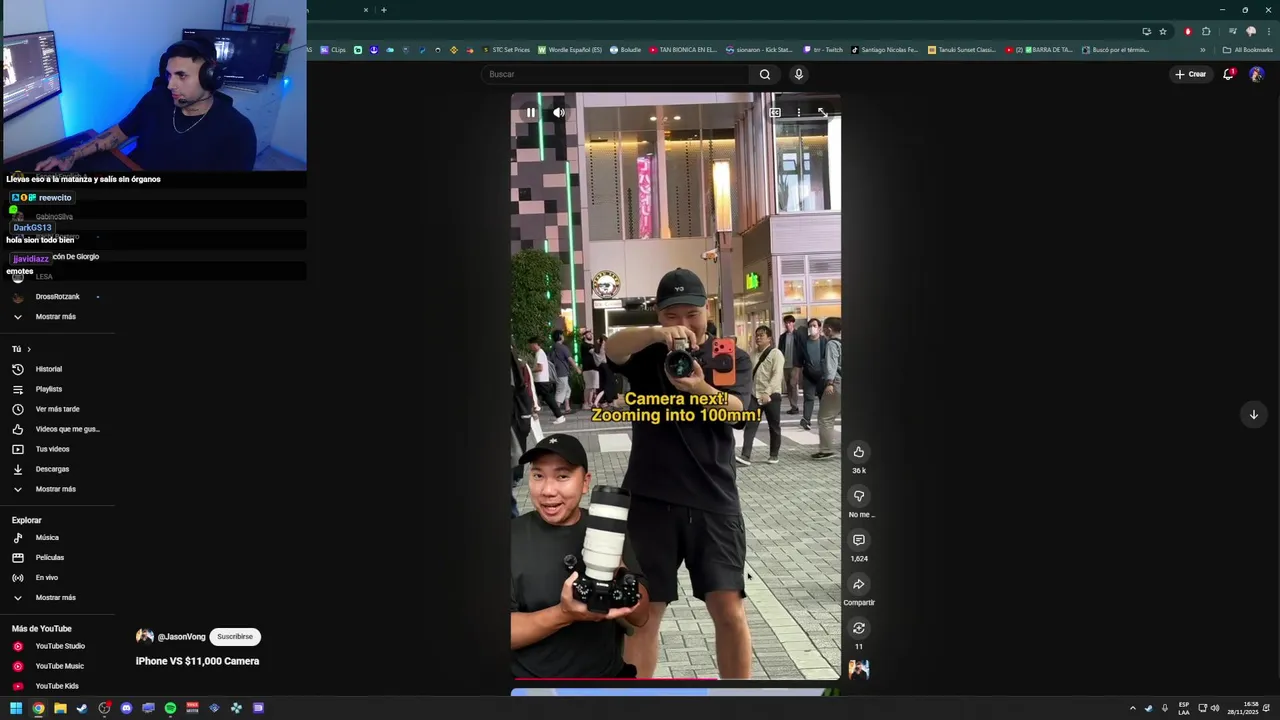Image resolution: width=1280 pixels, height=720 pixels.
Task: Mute the Shorts video volume
Action: [559, 112]
